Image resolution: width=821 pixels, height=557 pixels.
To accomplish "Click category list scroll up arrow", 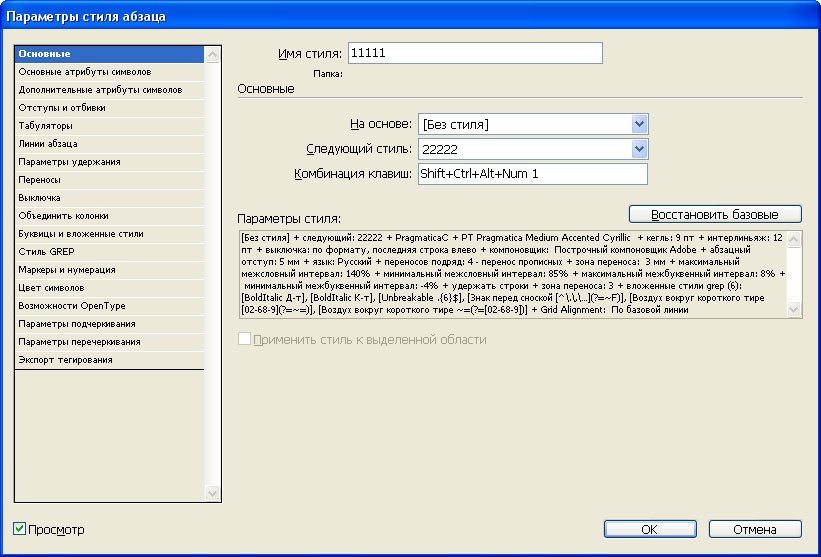I will (212, 54).
